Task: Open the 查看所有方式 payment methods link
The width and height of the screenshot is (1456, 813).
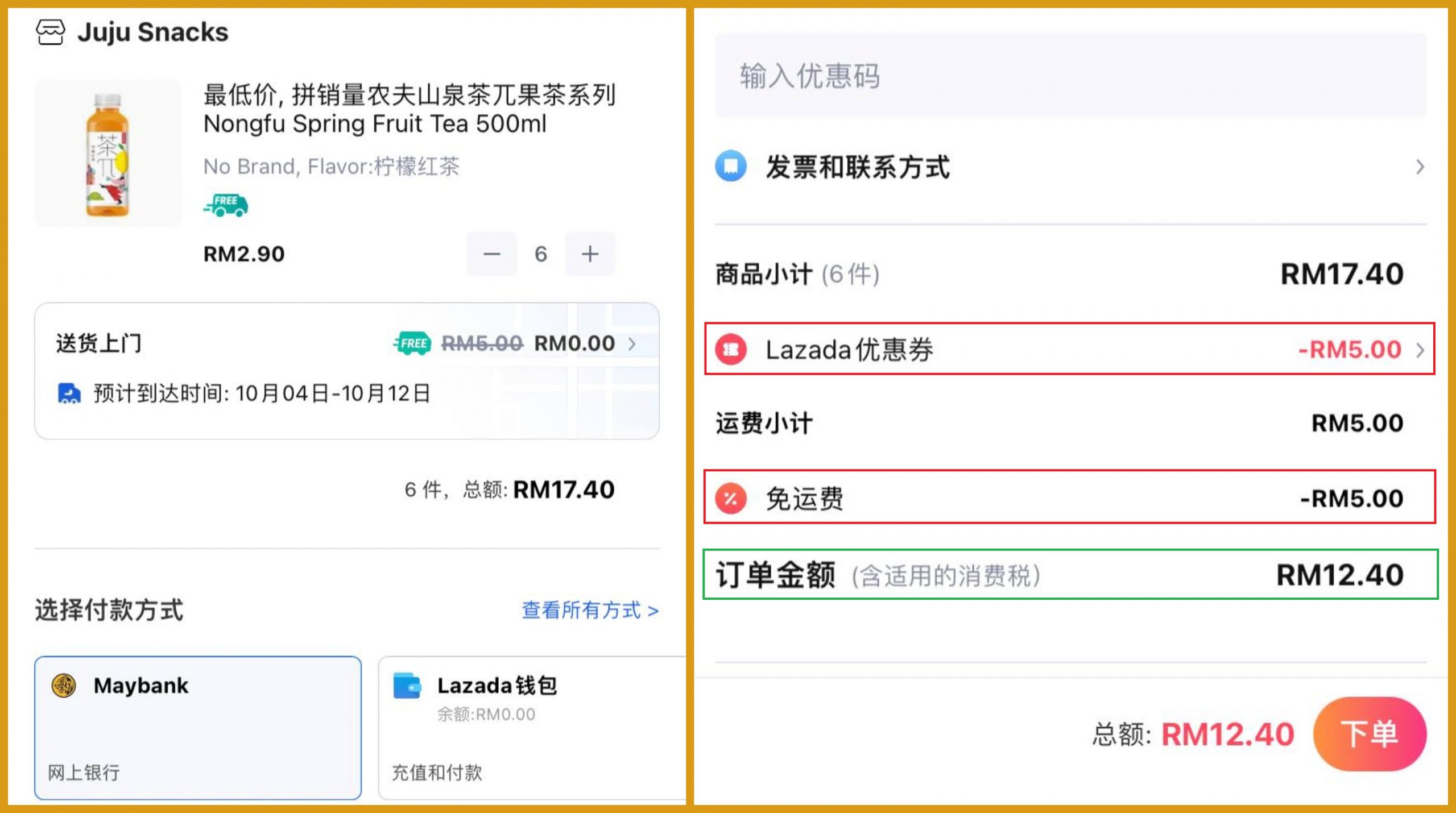Action: coord(590,611)
